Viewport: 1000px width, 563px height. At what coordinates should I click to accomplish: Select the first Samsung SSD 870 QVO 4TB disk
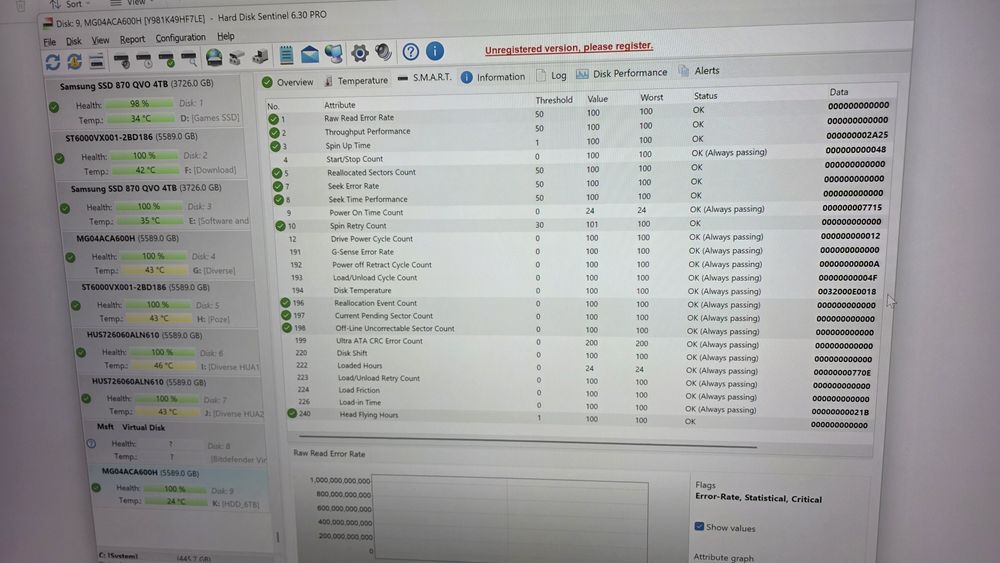(x=144, y=102)
